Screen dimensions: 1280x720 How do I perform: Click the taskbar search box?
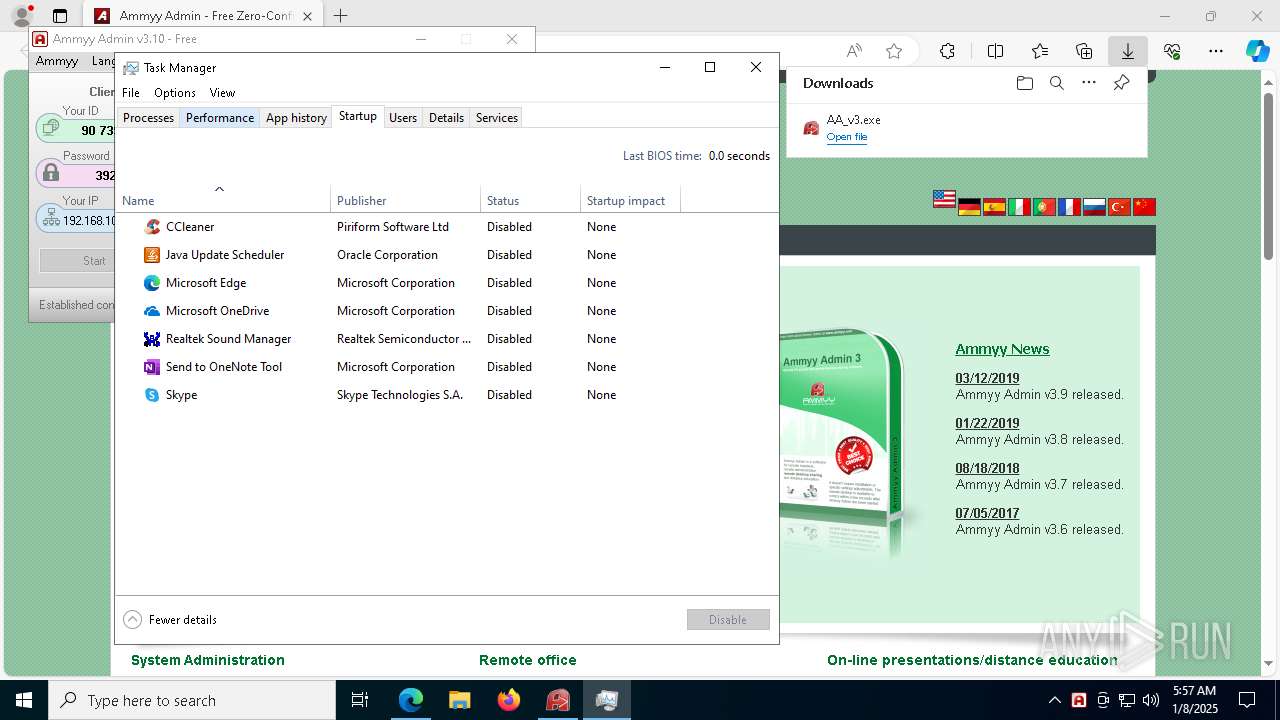coord(192,700)
